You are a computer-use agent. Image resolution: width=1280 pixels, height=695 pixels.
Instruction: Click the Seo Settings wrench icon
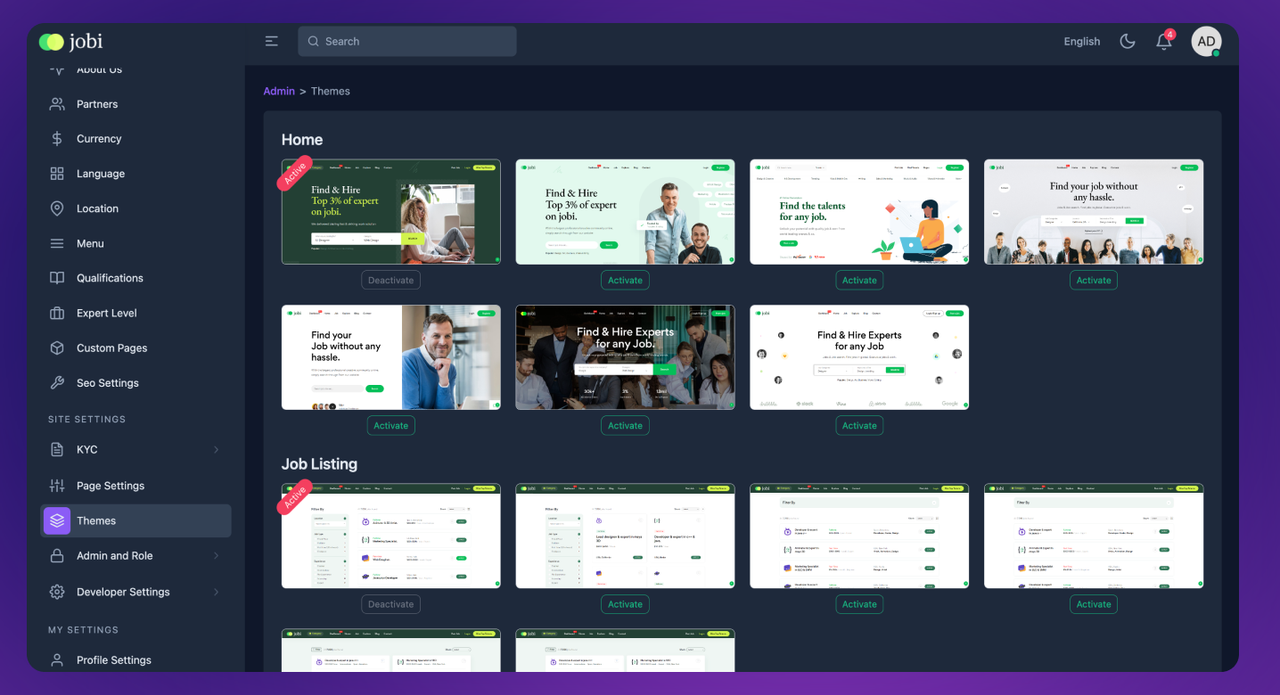click(57, 383)
